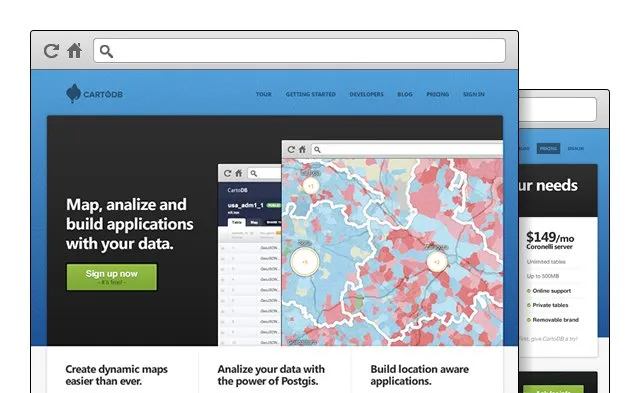Select the large +5 cluster marker on the map
640x393 pixels.
tap(304, 262)
